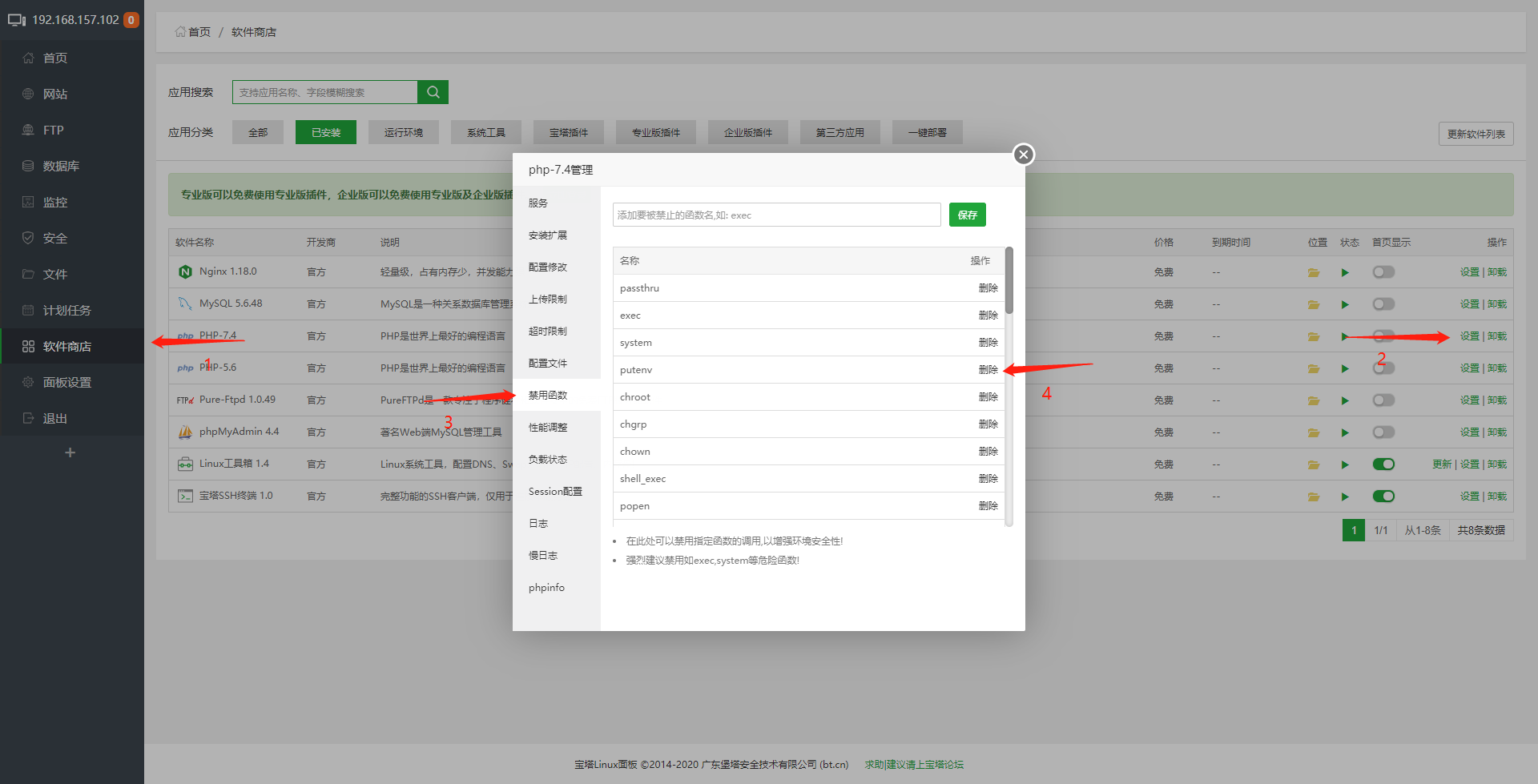Disable homepage display toggle for Linux工具箱

[x=1383, y=464]
